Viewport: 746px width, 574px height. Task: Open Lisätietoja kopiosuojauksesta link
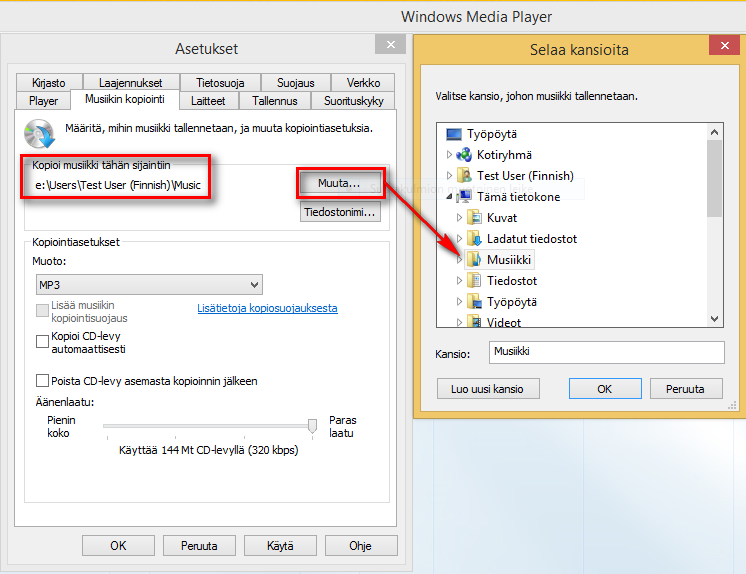click(267, 308)
